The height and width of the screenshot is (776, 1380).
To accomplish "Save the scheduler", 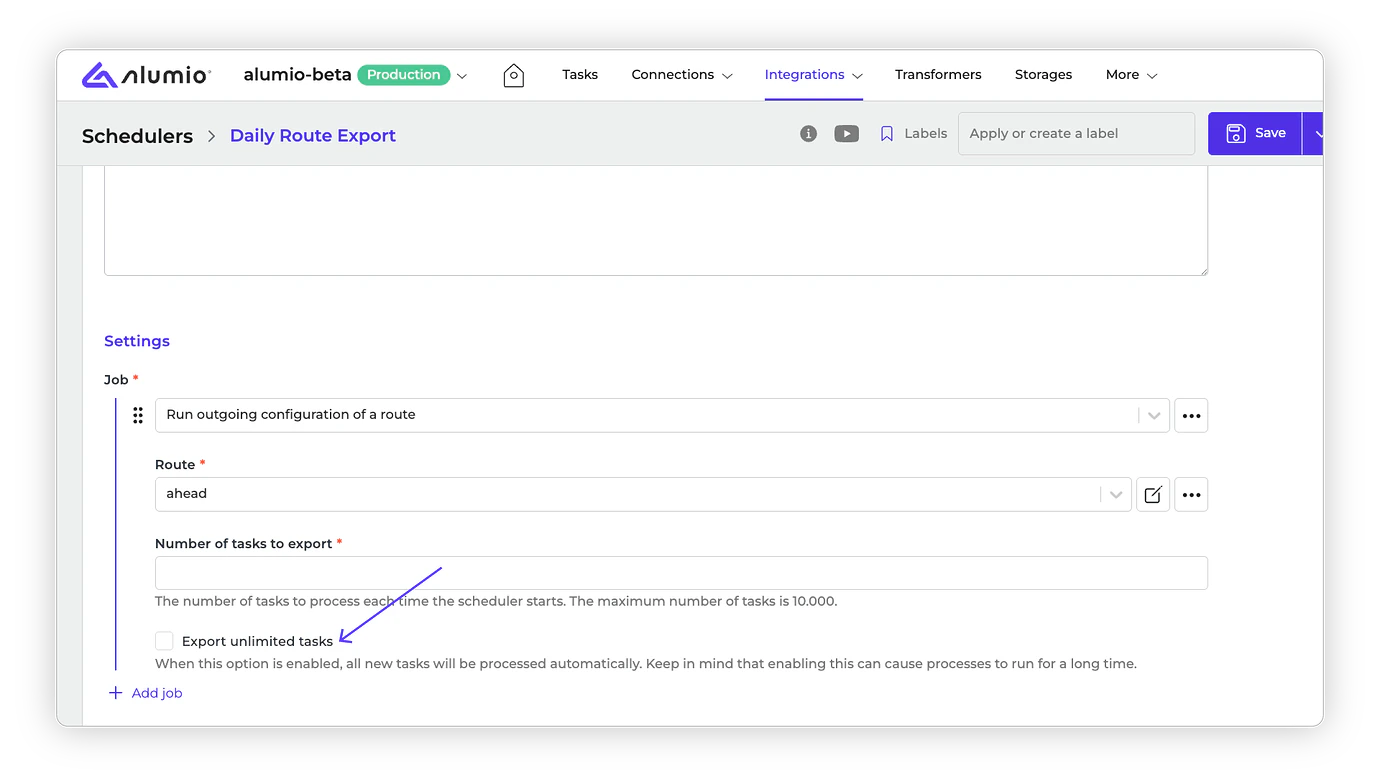I will (1255, 133).
